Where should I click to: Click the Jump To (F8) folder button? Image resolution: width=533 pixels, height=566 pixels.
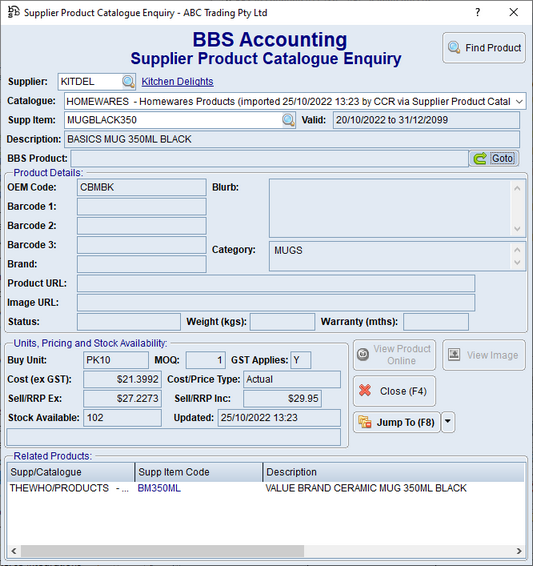click(x=397, y=422)
